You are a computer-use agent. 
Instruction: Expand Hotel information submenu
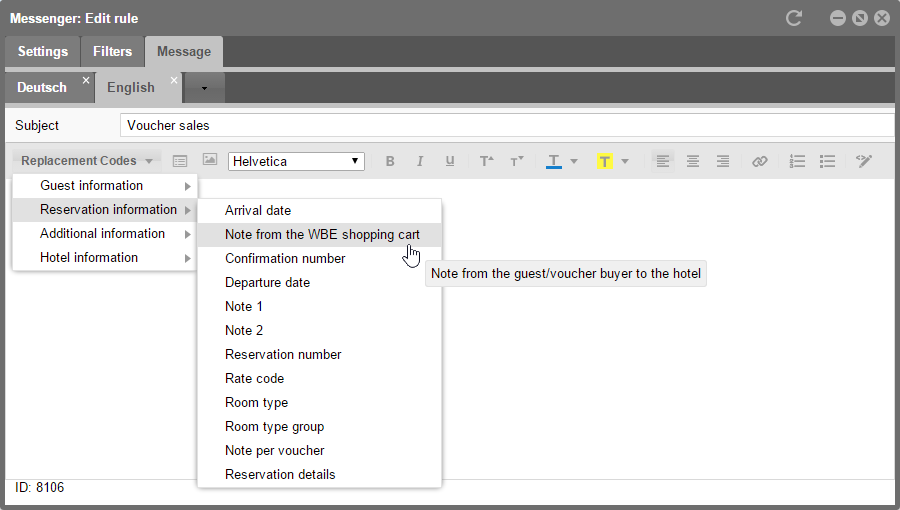[105, 258]
